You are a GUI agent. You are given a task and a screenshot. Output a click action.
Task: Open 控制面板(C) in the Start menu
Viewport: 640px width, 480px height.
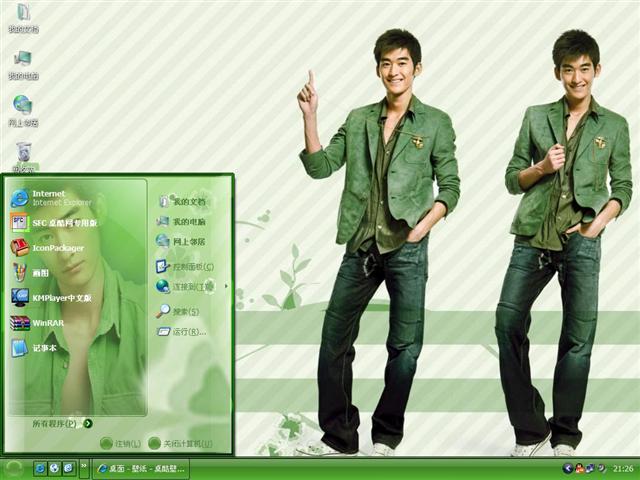pyautogui.click(x=185, y=267)
